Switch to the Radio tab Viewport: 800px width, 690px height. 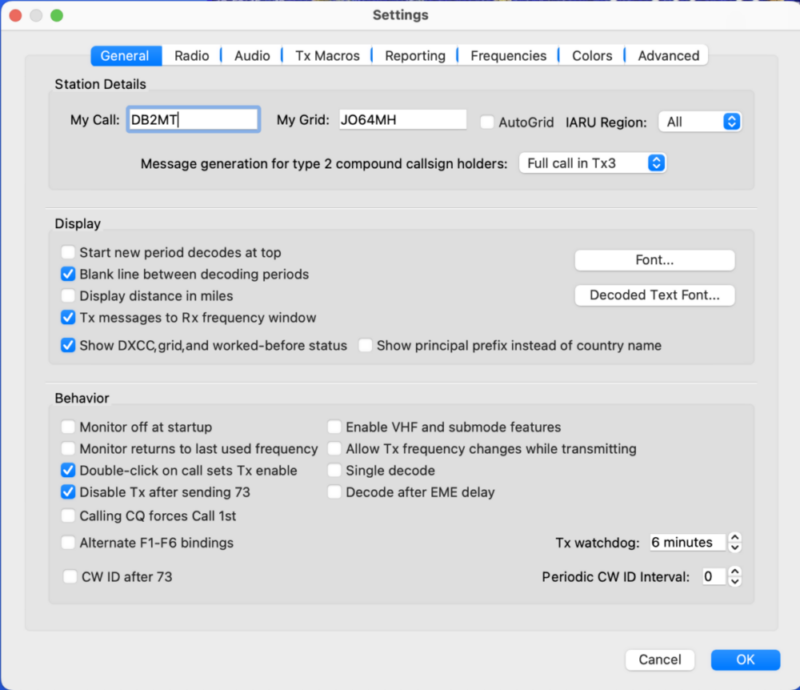tap(191, 56)
